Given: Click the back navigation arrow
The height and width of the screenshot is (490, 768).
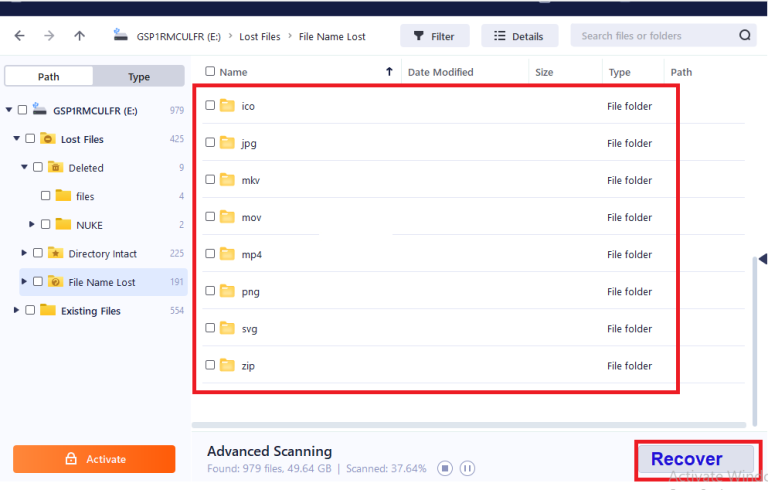Looking at the screenshot, I should click(x=19, y=36).
